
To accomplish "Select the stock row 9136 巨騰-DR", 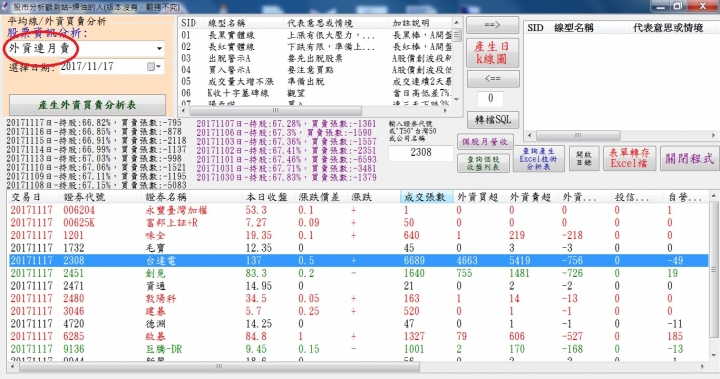I will (x=358, y=349).
